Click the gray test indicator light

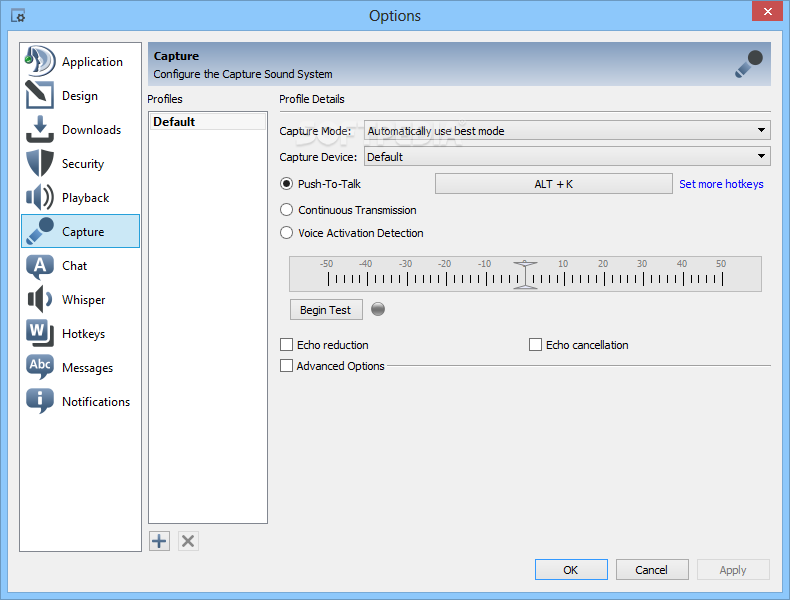[378, 309]
